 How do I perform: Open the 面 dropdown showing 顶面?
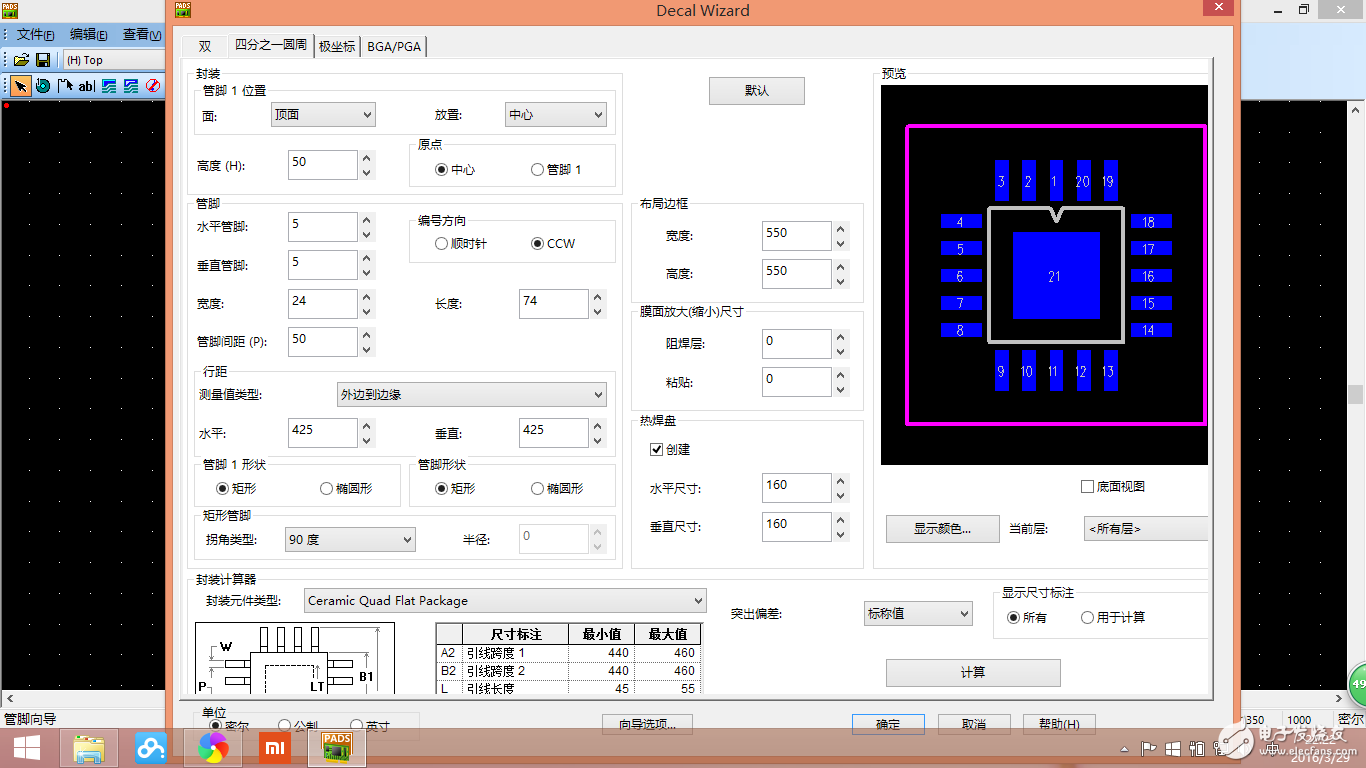point(323,115)
